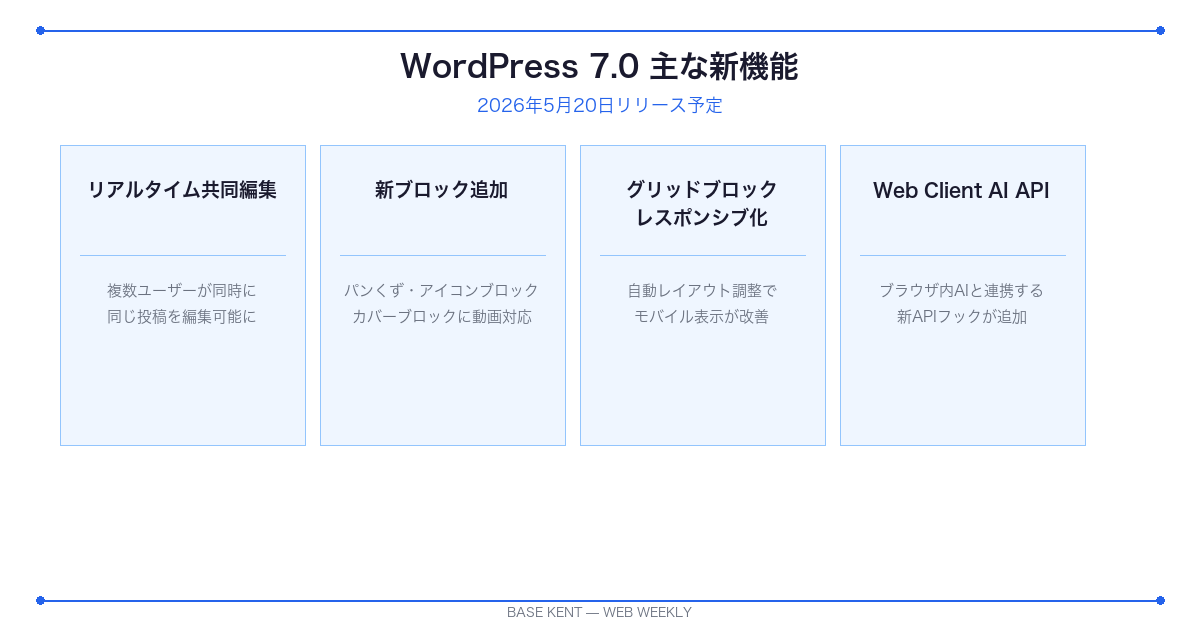Click the text "パンくず・アイコンブロック"
The image size is (1200, 630).
point(442,290)
